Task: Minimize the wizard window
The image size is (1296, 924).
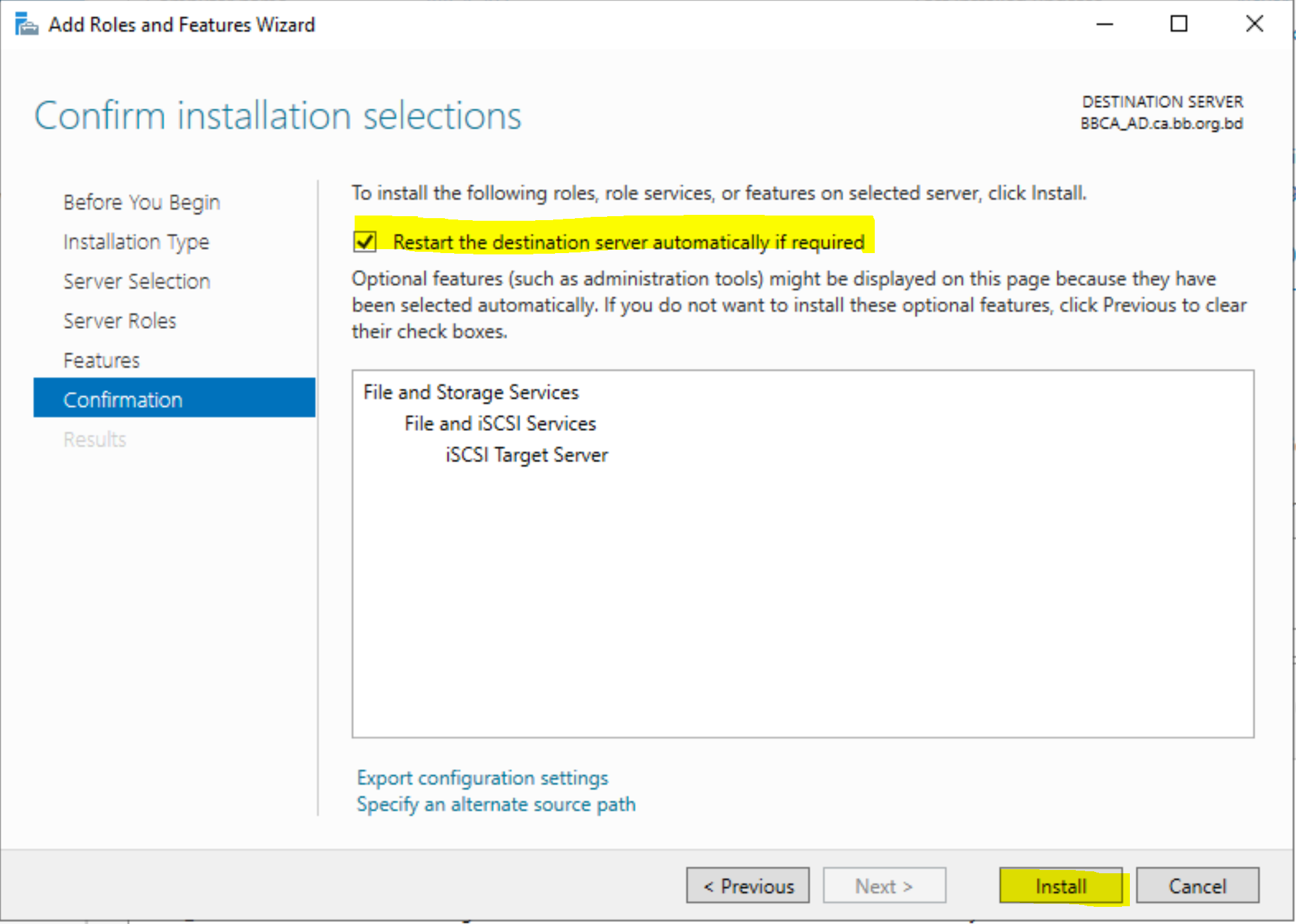Action: pyautogui.click(x=1104, y=24)
